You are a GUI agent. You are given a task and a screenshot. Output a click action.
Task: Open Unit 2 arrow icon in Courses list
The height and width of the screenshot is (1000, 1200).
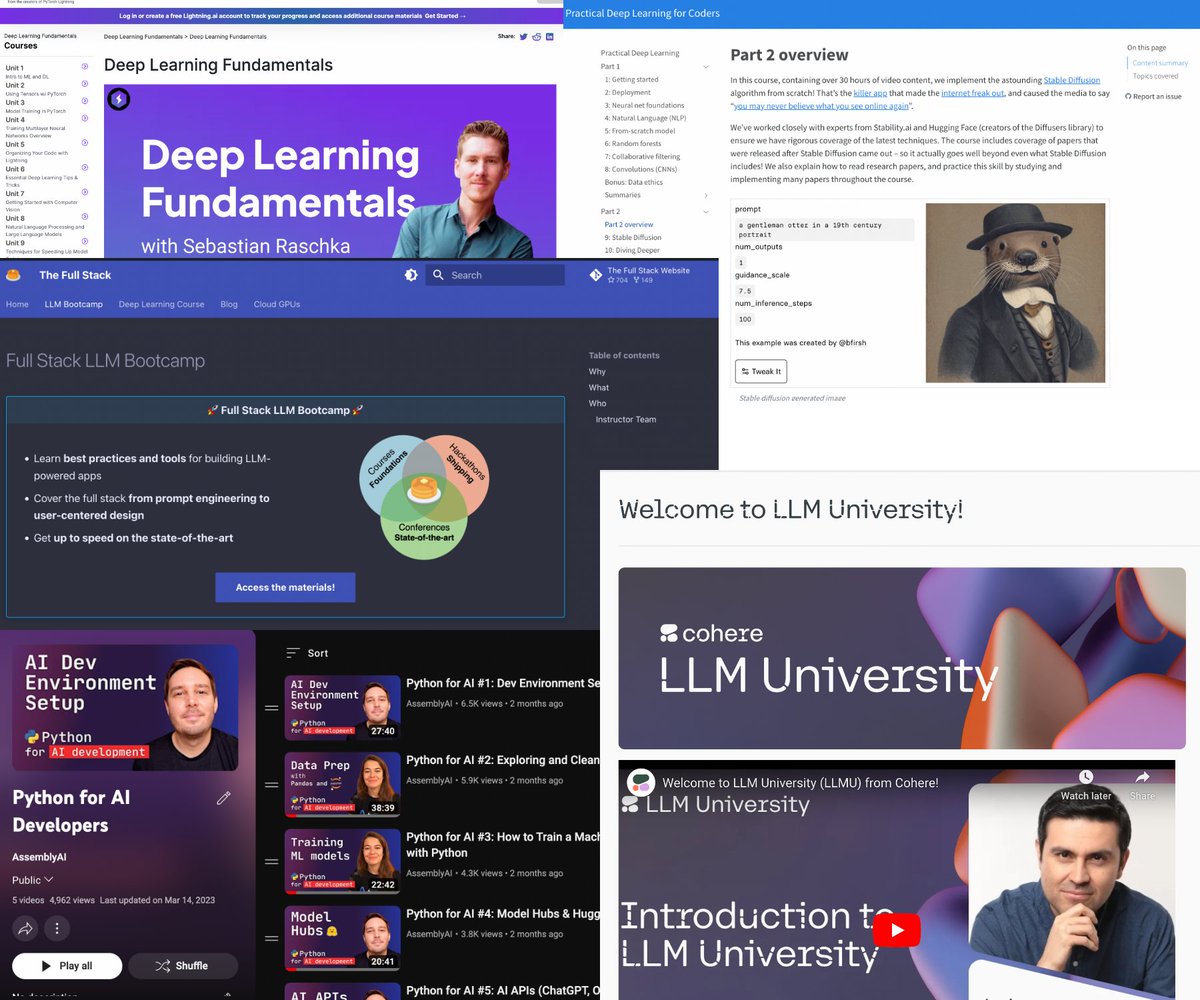(x=85, y=85)
